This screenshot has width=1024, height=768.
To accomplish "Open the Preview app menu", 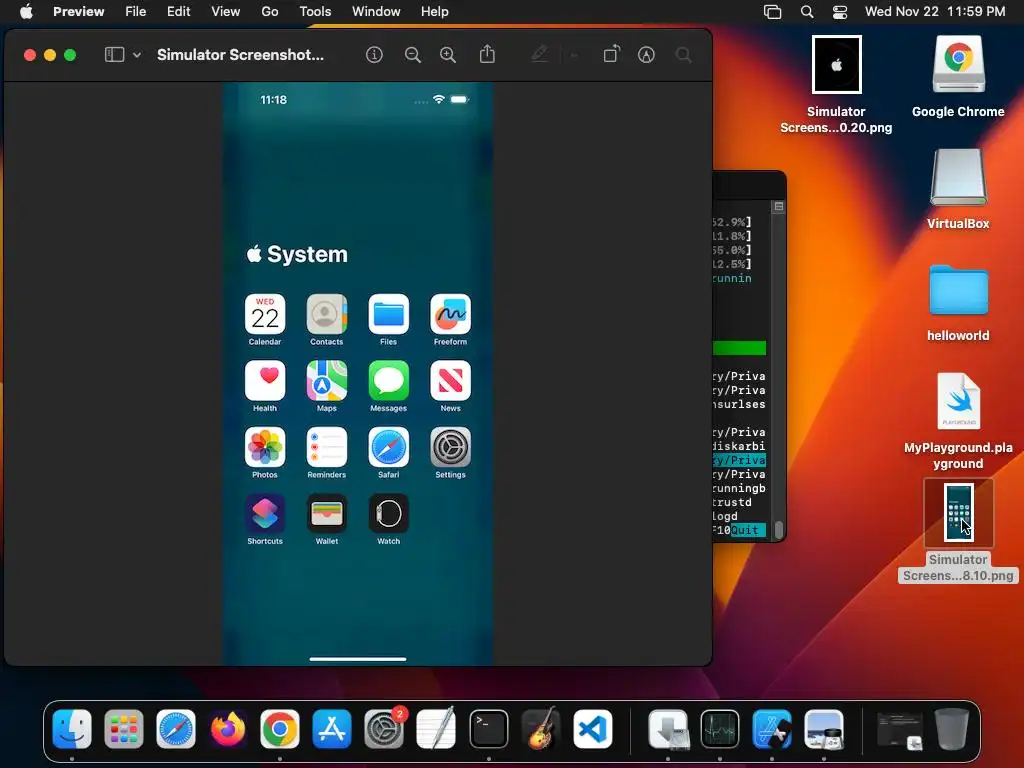I will [78, 11].
